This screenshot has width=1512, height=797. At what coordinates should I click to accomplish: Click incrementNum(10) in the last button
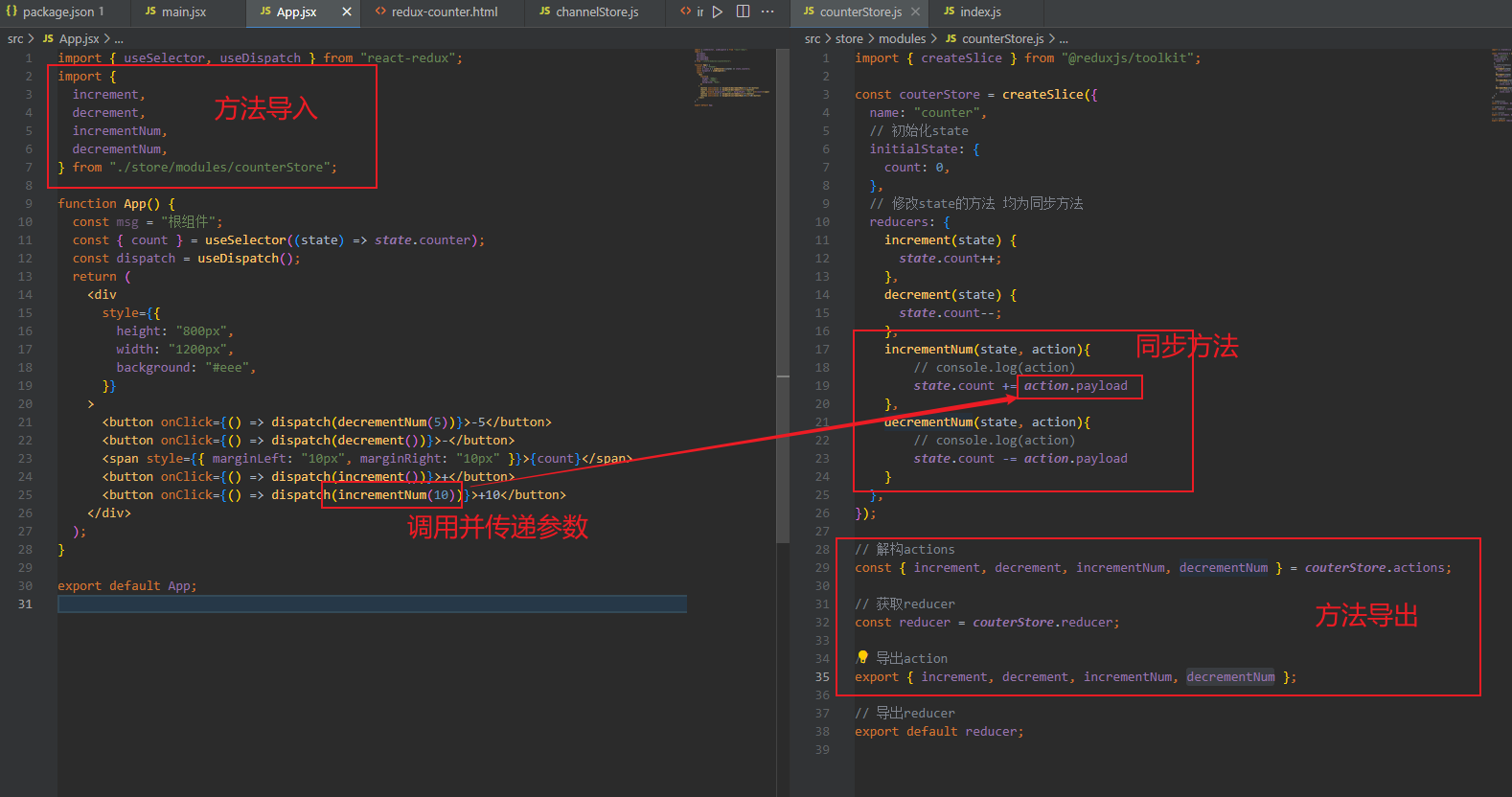[397, 494]
